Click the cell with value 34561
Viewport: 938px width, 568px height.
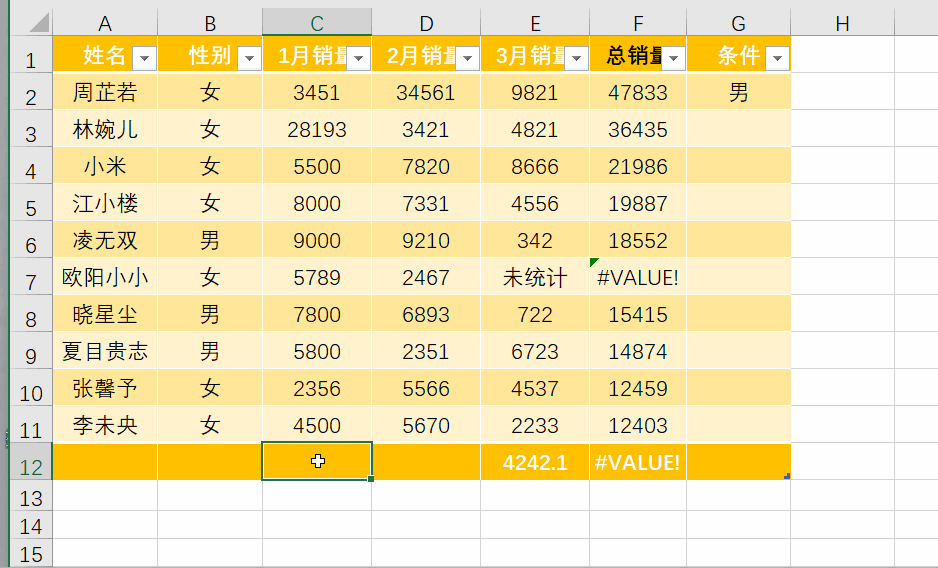pos(426,92)
